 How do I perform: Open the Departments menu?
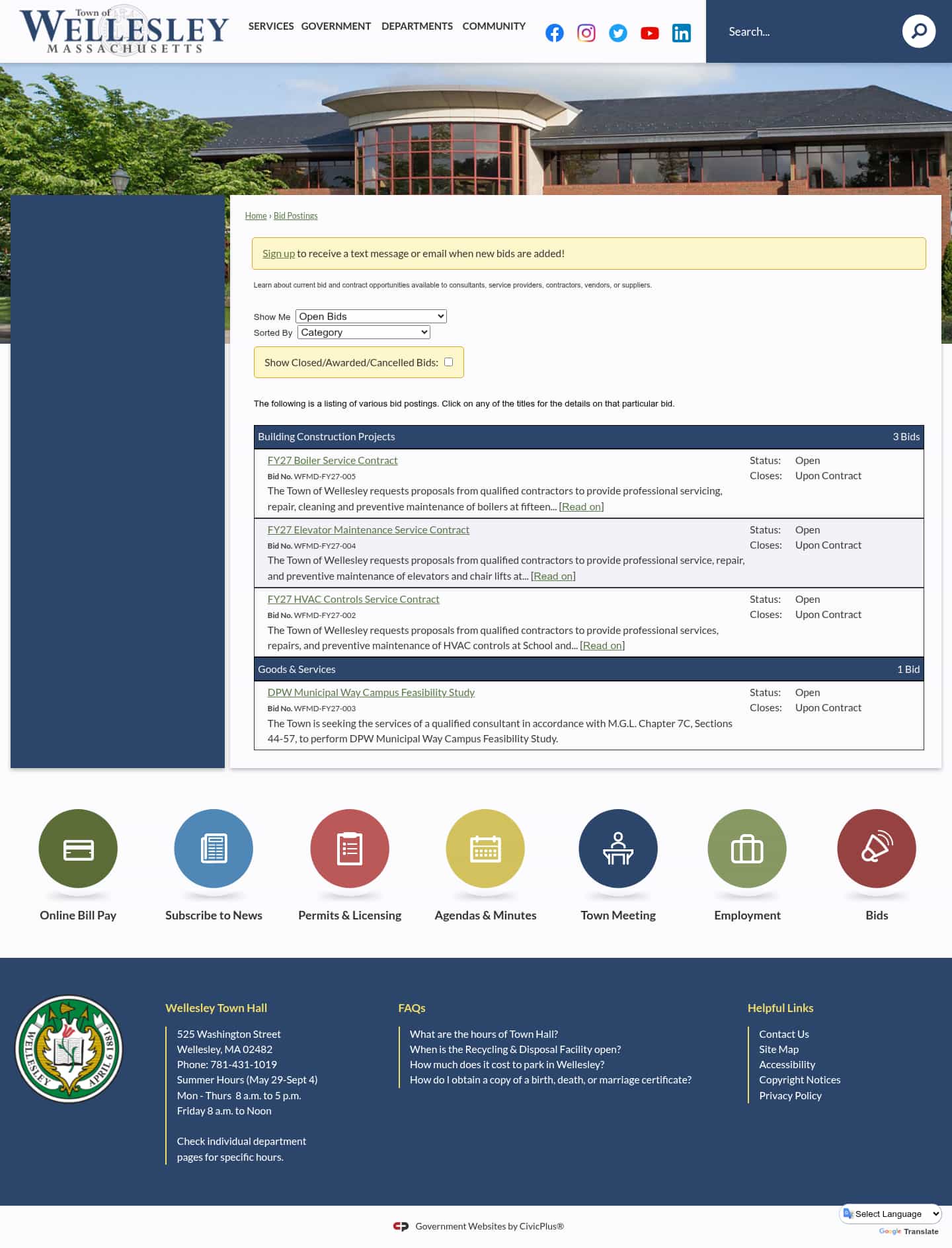417,26
